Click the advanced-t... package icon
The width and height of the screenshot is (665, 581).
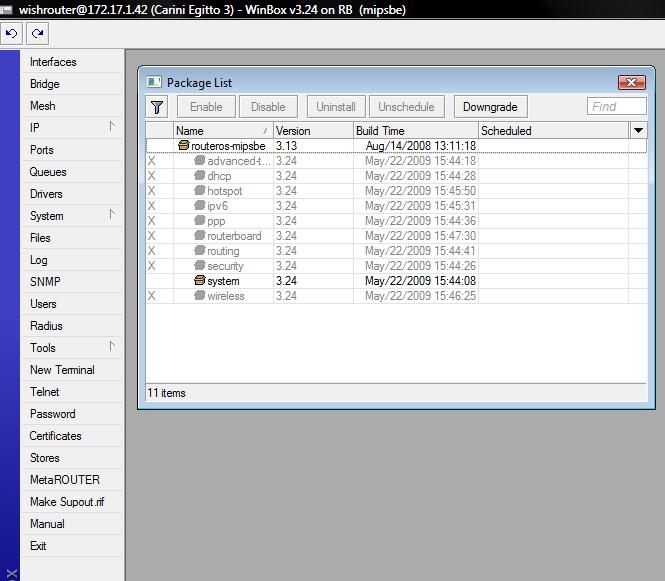point(200,161)
